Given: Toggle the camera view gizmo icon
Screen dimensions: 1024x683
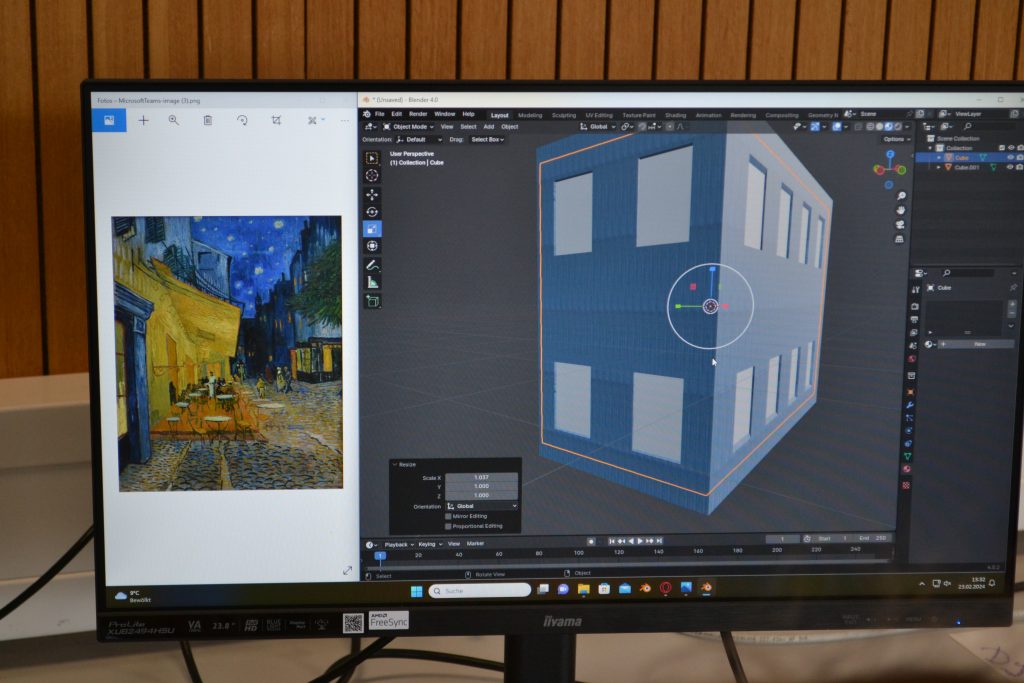Looking at the screenshot, I should (900, 225).
